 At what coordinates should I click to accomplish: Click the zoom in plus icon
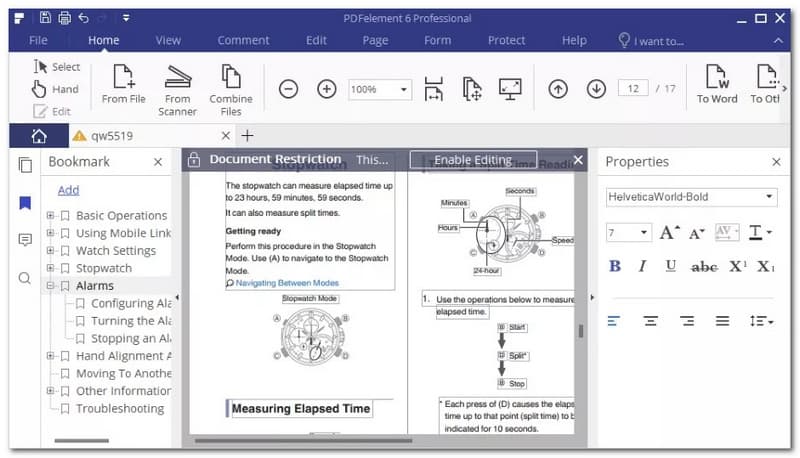(x=326, y=89)
